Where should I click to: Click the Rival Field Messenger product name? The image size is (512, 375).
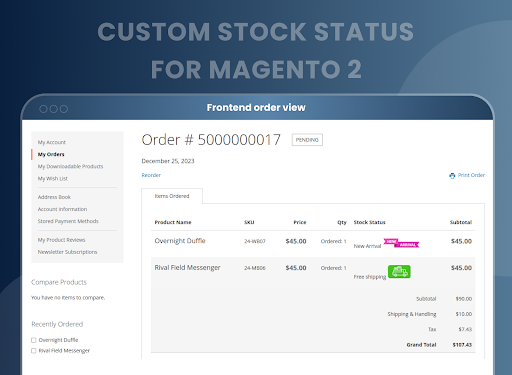coord(187,267)
